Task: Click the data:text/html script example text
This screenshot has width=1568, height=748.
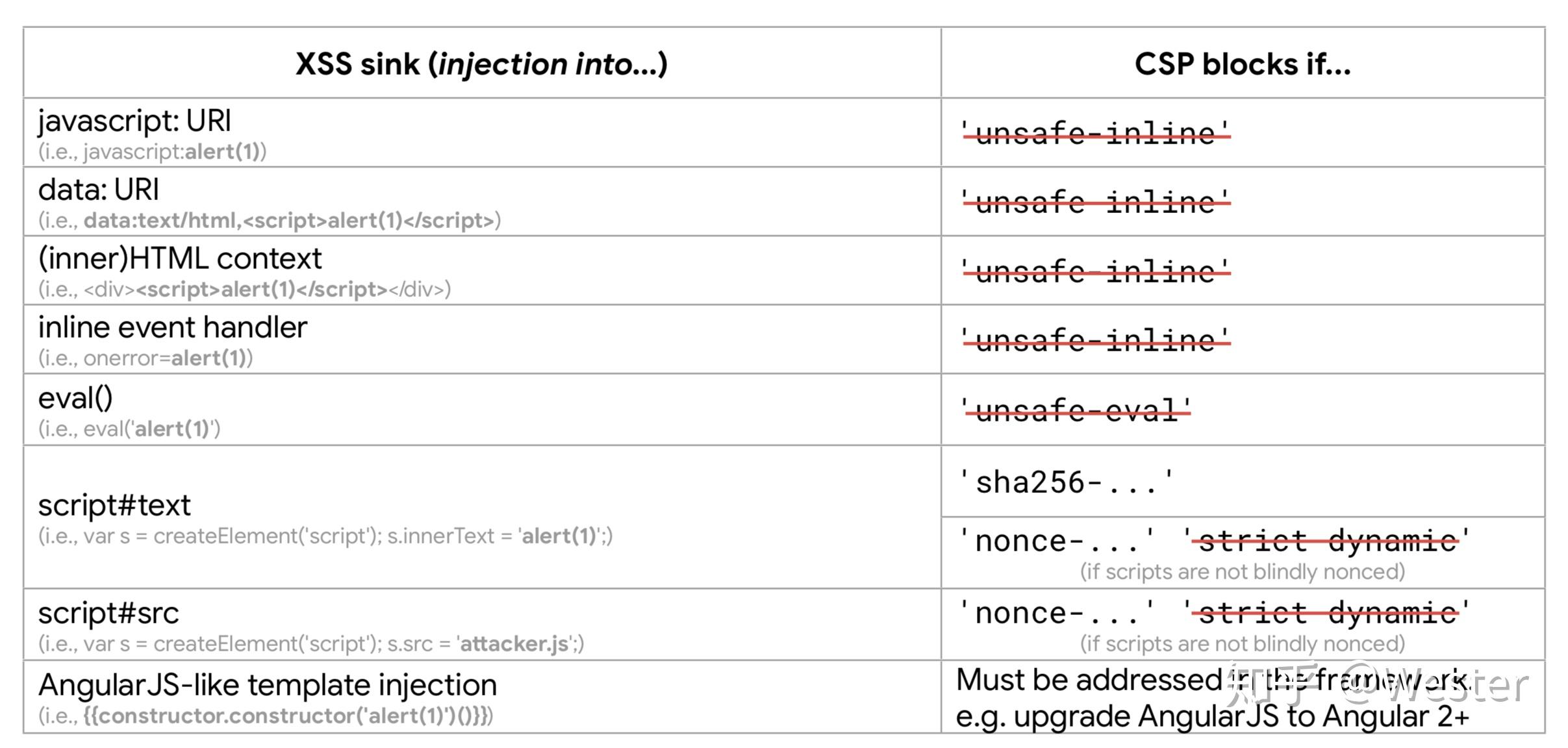Action: (269, 221)
